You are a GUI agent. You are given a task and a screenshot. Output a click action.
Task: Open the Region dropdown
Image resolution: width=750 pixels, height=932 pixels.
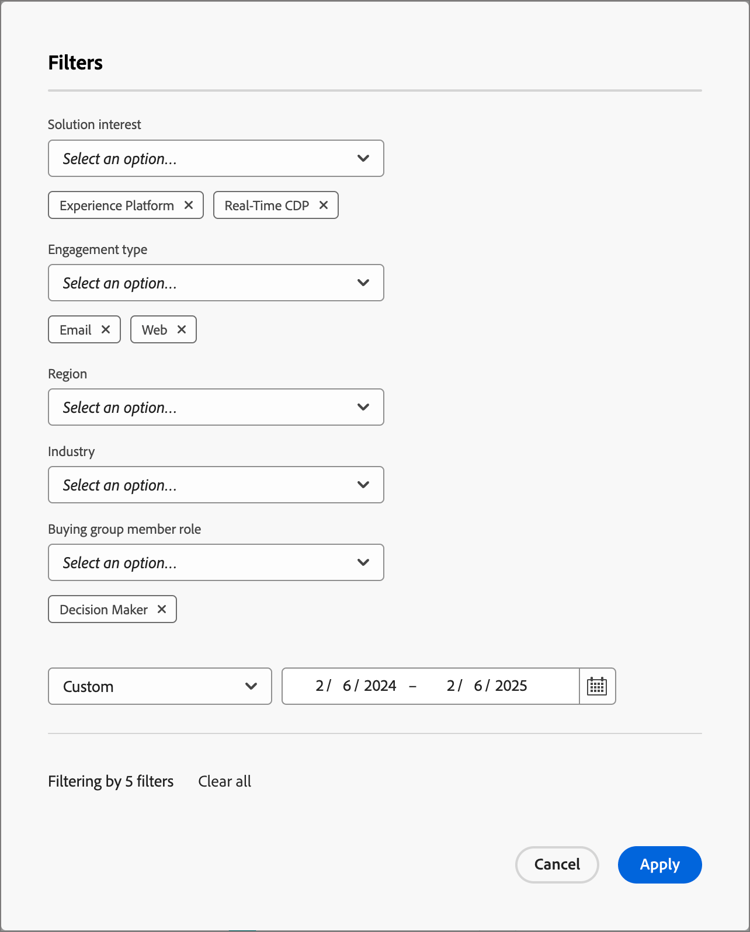click(216, 407)
